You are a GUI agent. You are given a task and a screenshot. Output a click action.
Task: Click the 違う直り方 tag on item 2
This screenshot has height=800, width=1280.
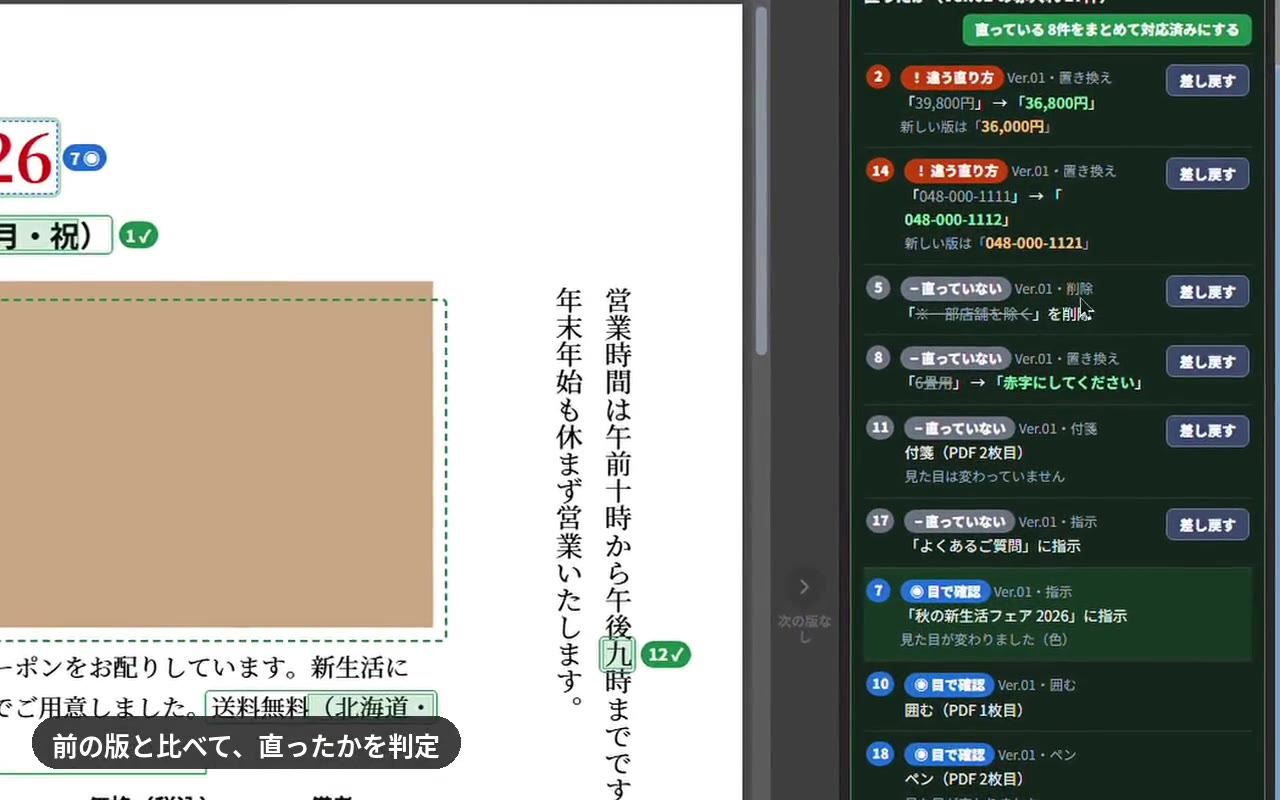pyautogui.click(x=951, y=77)
